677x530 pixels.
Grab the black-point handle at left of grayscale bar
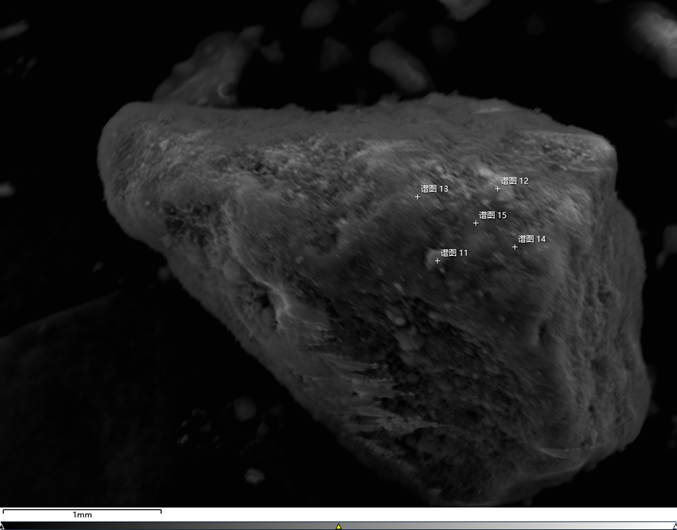coord(3,526)
